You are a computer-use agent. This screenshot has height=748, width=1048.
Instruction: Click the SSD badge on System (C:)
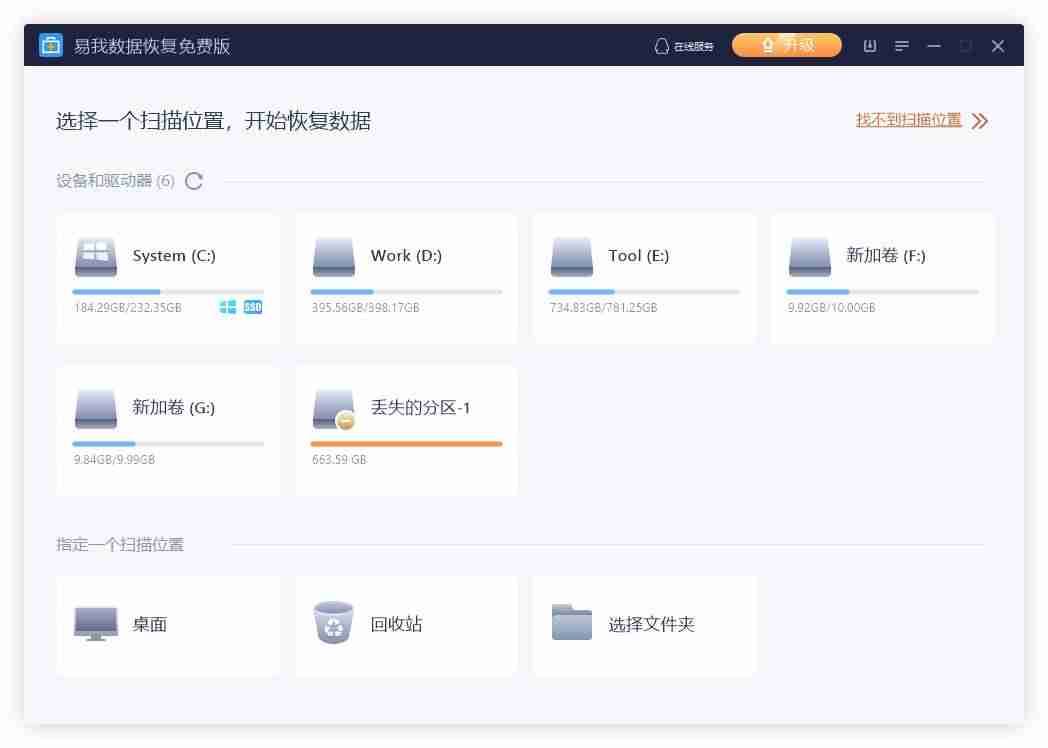tap(253, 307)
